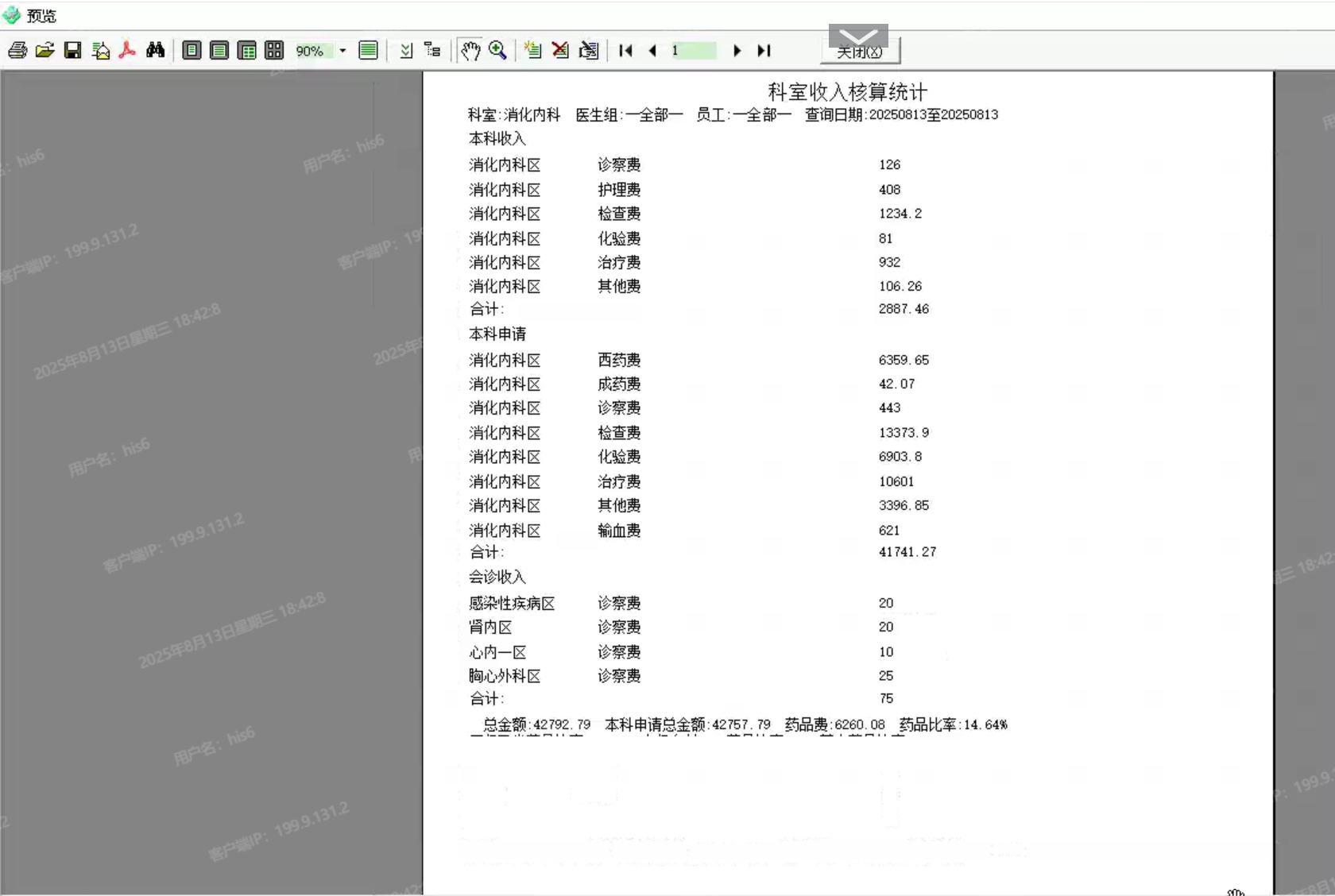
Task: Click the value 1234.2 for 检查费
Action: click(900, 214)
